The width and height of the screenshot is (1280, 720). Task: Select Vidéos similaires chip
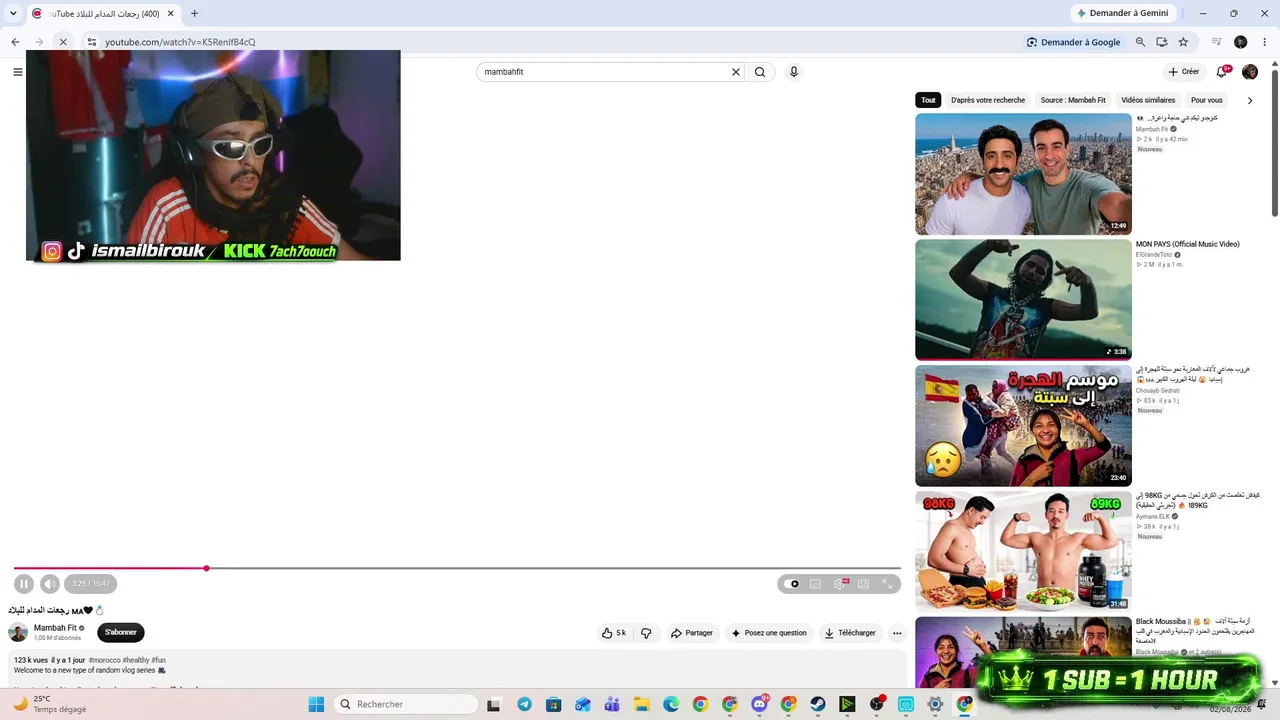[1148, 100]
